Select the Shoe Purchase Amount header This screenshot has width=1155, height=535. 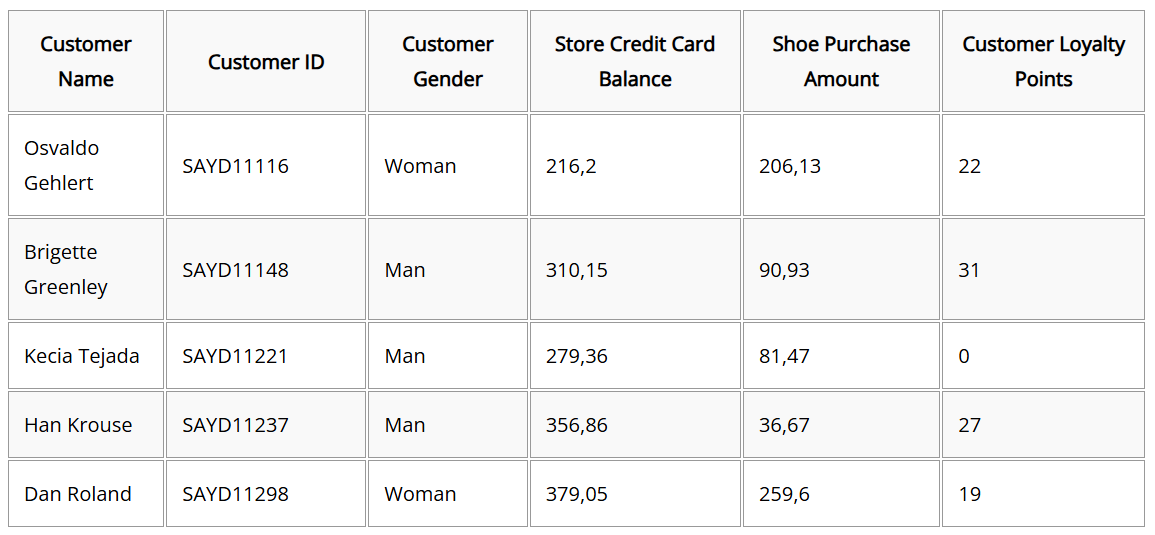(841, 61)
